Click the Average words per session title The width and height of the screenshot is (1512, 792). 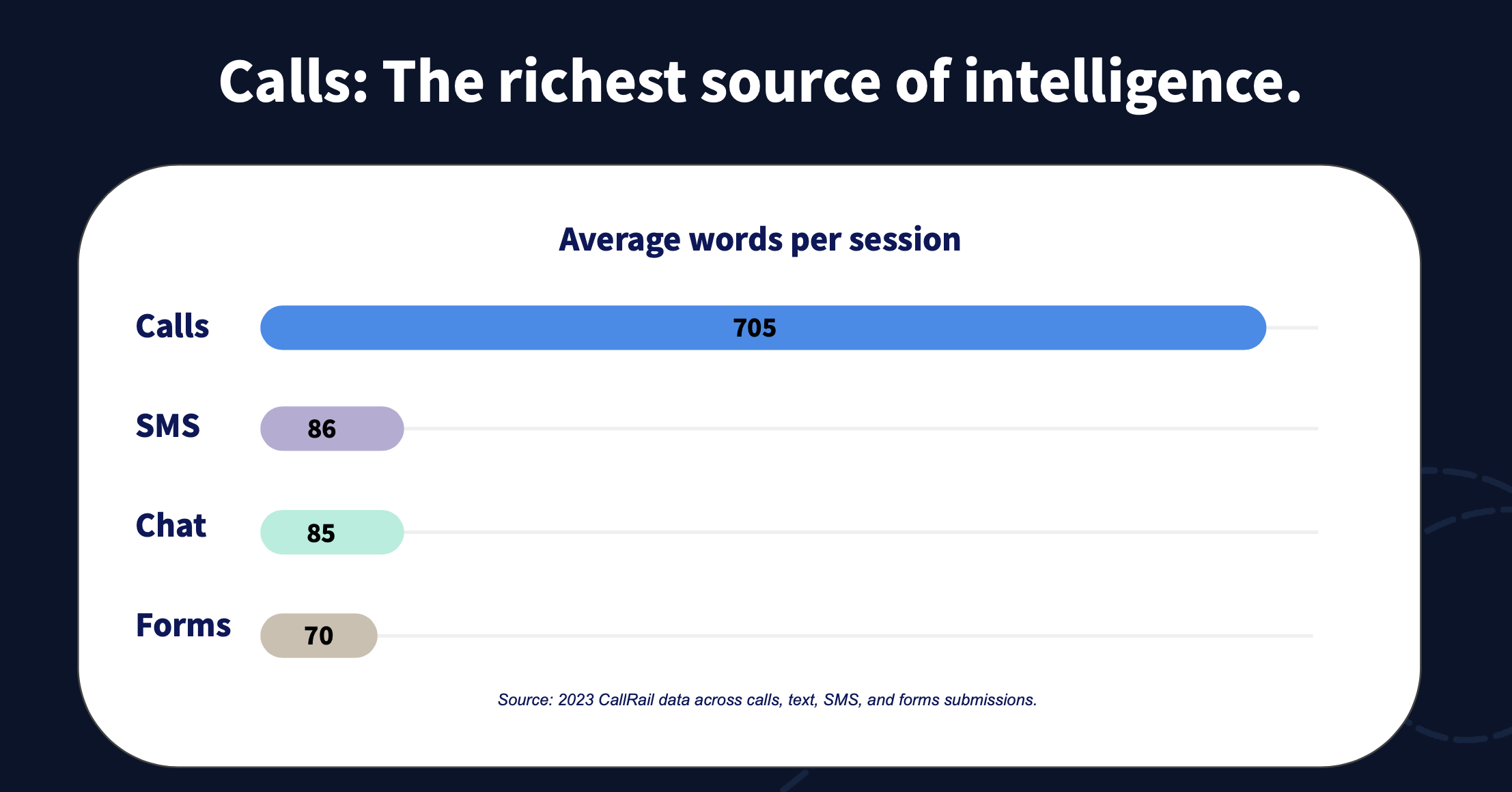click(x=759, y=240)
